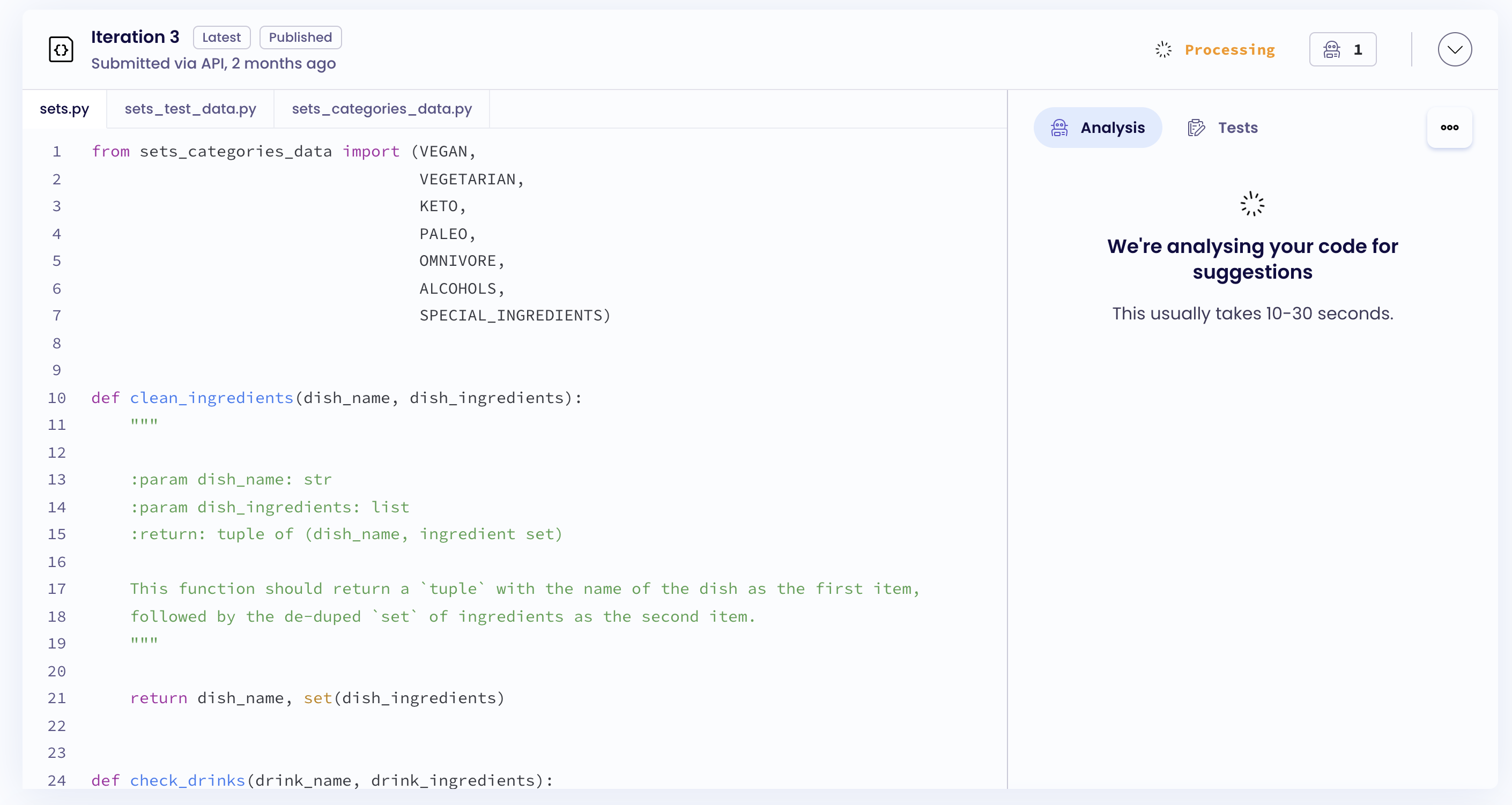
Task: Click the robot icon inside the comment counter button
Action: [1332, 49]
